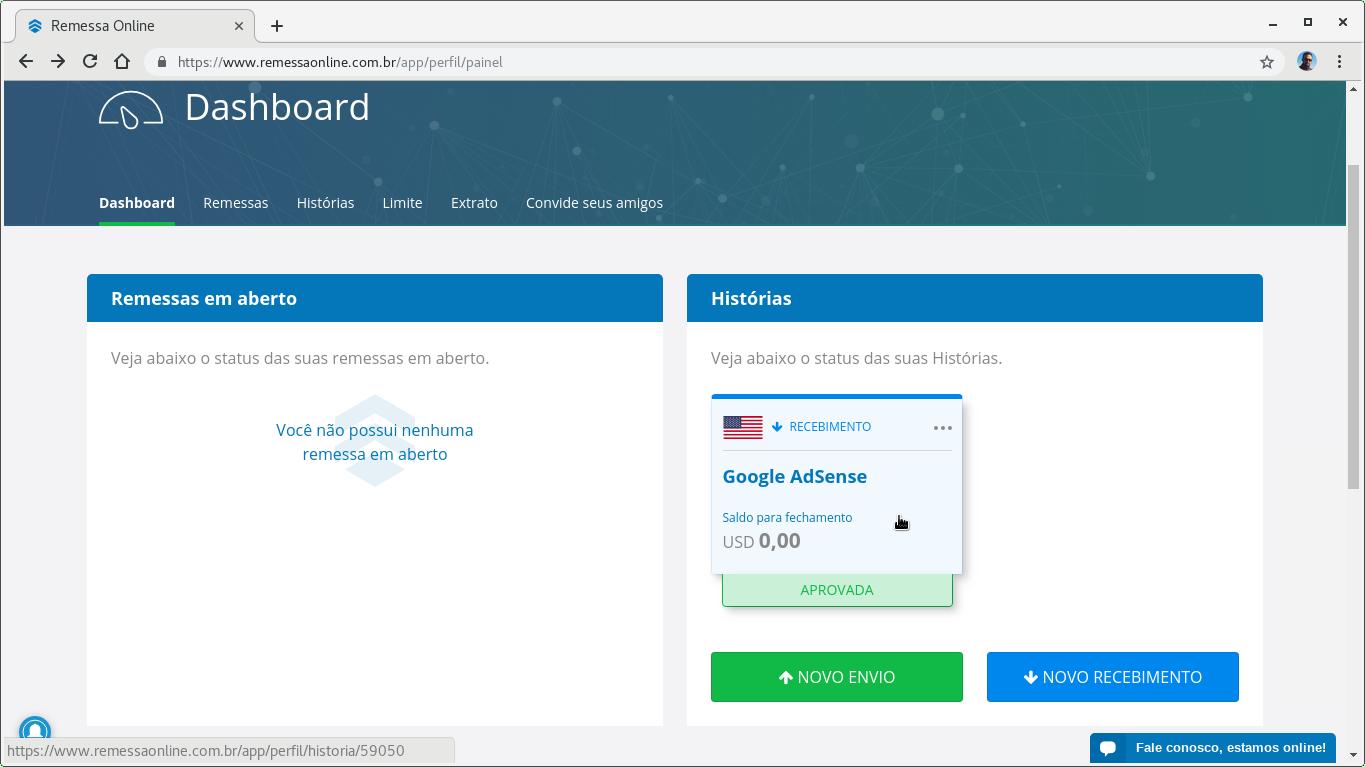The height and width of the screenshot is (767, 1365).
Task: Bookmark this page with the star icon
Action: click(1267, 62)
